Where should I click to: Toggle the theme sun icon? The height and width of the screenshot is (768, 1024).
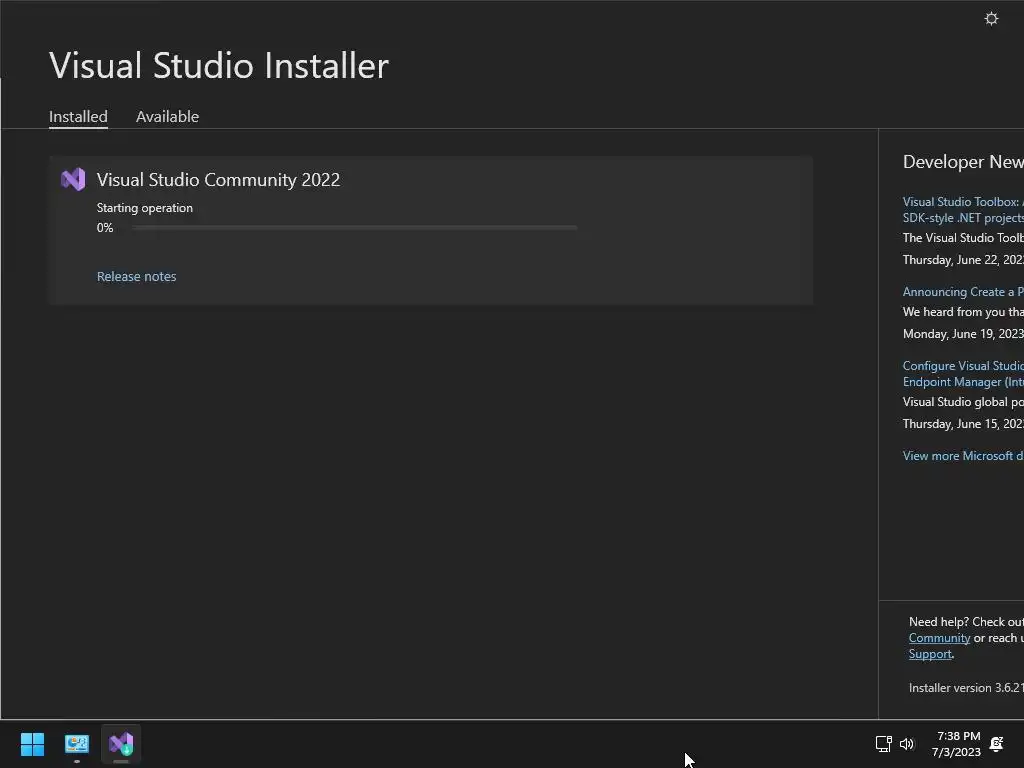click(x=991, y=19)
